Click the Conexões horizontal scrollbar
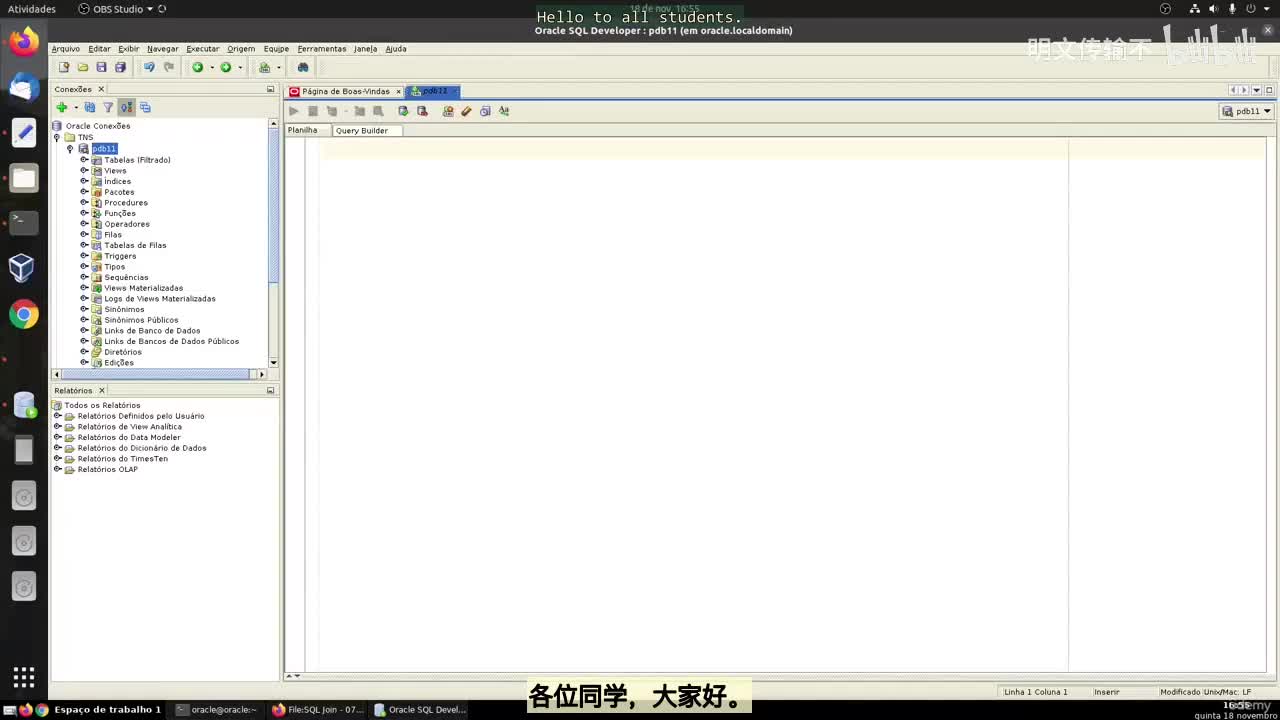Viewport: 1280px width, 720px height. click(x=154, y=374)
